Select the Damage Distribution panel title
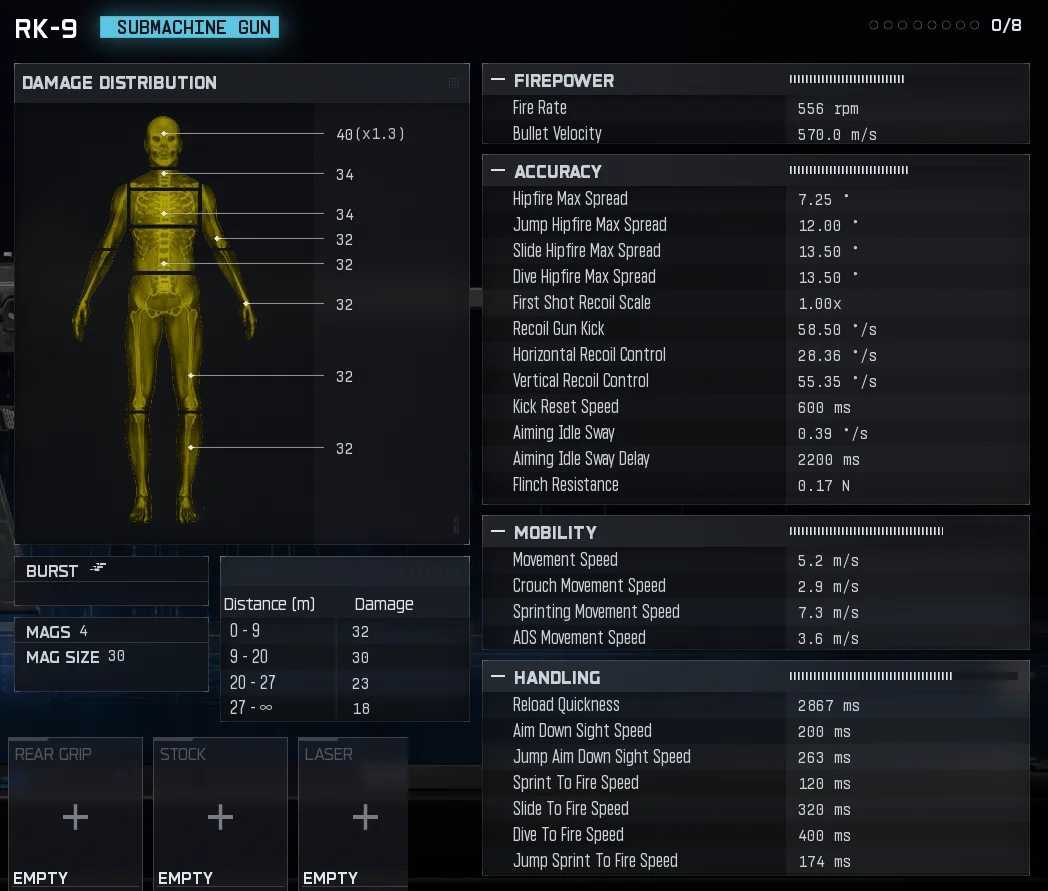Image resolution: width=1048 pixels, height=891 pixels. click(x=119, y=83)
